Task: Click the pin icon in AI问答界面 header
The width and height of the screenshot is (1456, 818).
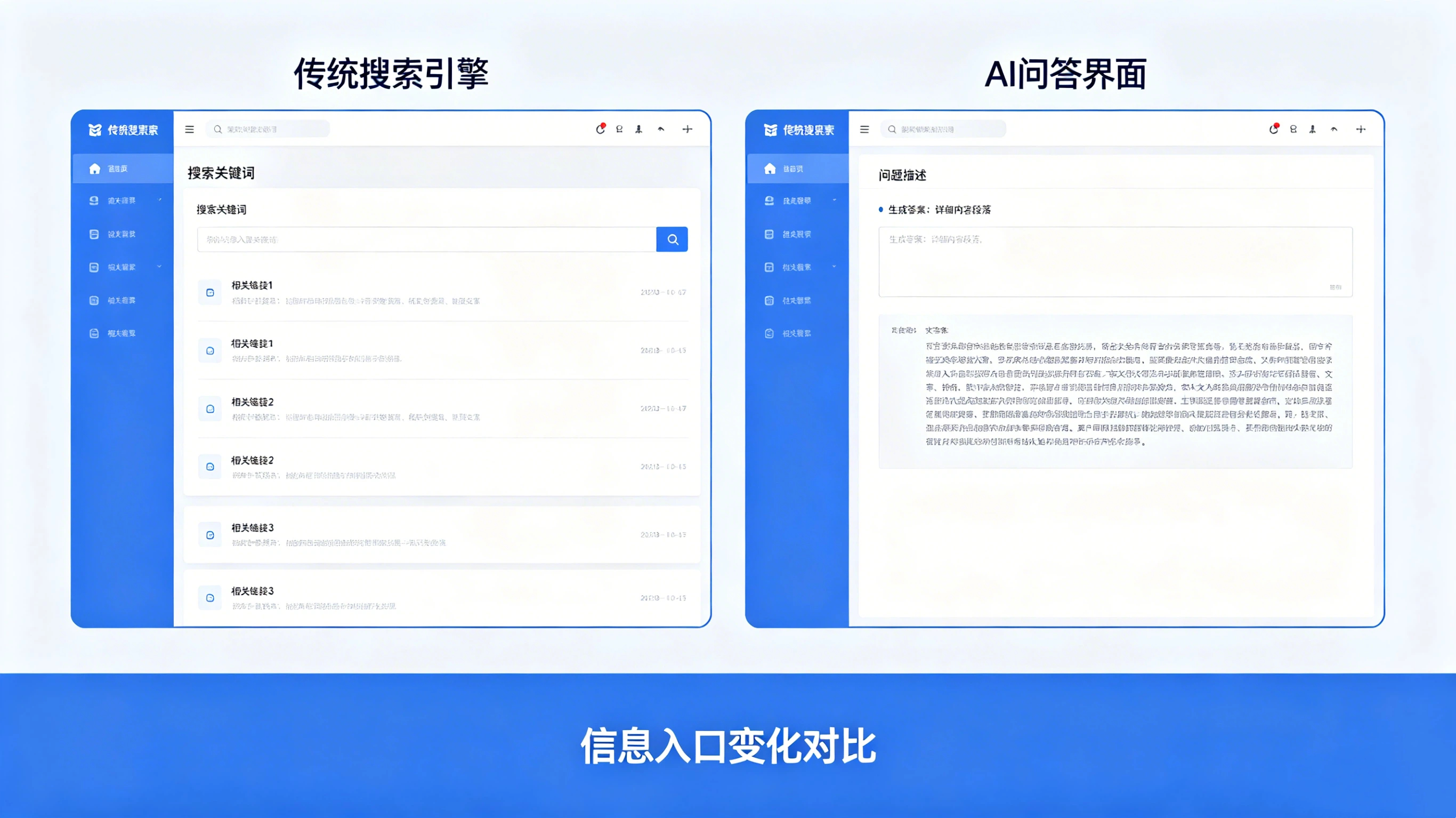Action: pyautogui.click(x=1313, y=130)
